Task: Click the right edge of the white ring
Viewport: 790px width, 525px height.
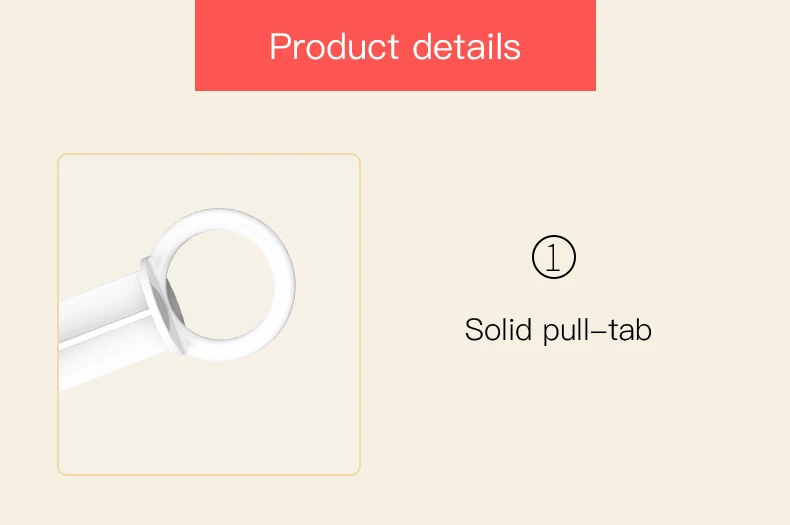Action: [x=285, y=285]
